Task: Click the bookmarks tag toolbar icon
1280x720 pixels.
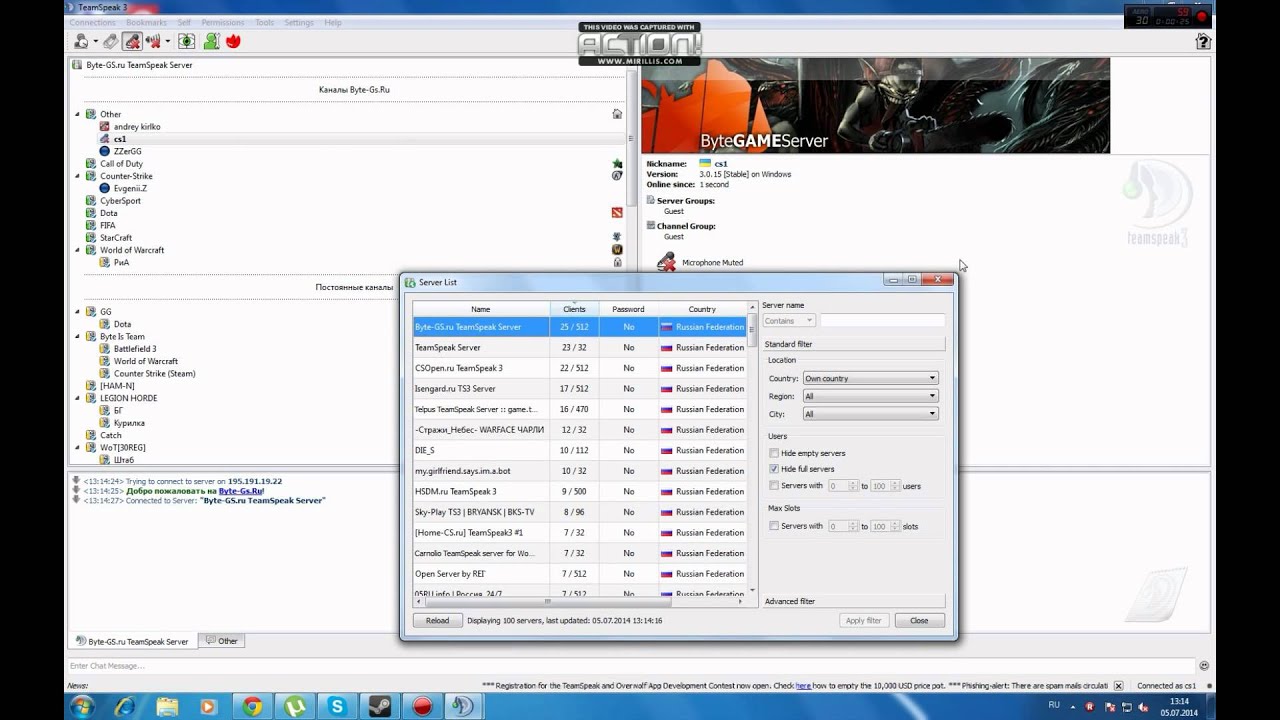Action: pyautogui.click(x=110, y=41)
